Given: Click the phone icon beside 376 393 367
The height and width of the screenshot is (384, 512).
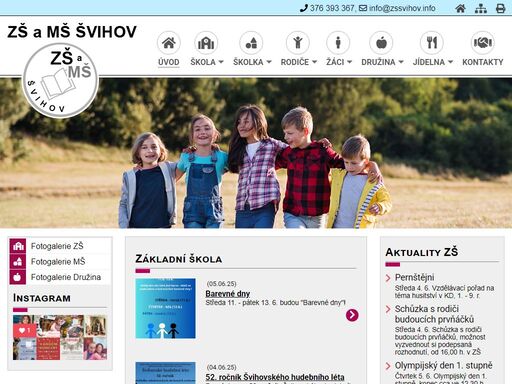Looking at the screenshot, I should pos(304,8).
